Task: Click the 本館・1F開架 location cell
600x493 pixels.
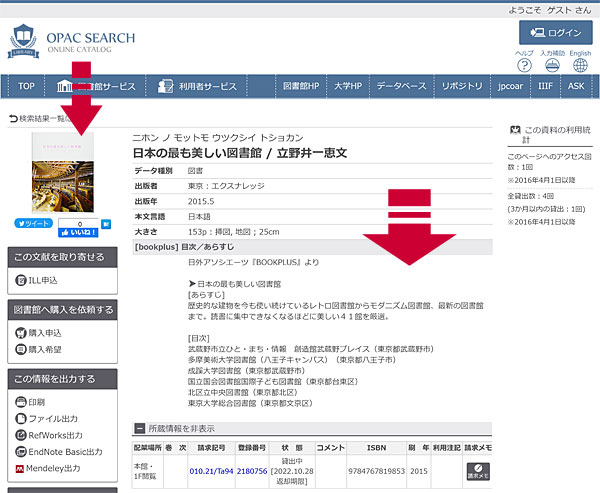Action: tap(147, 471)
